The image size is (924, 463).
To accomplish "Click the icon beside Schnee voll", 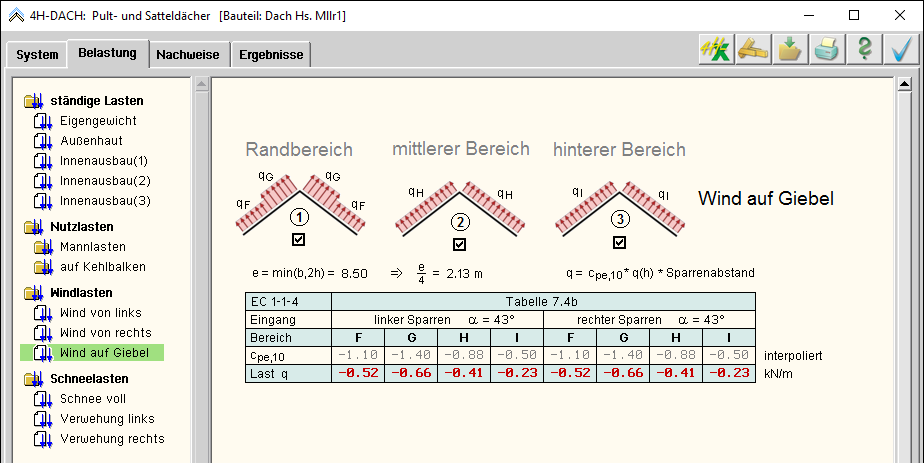I will [x=42, y=399].
